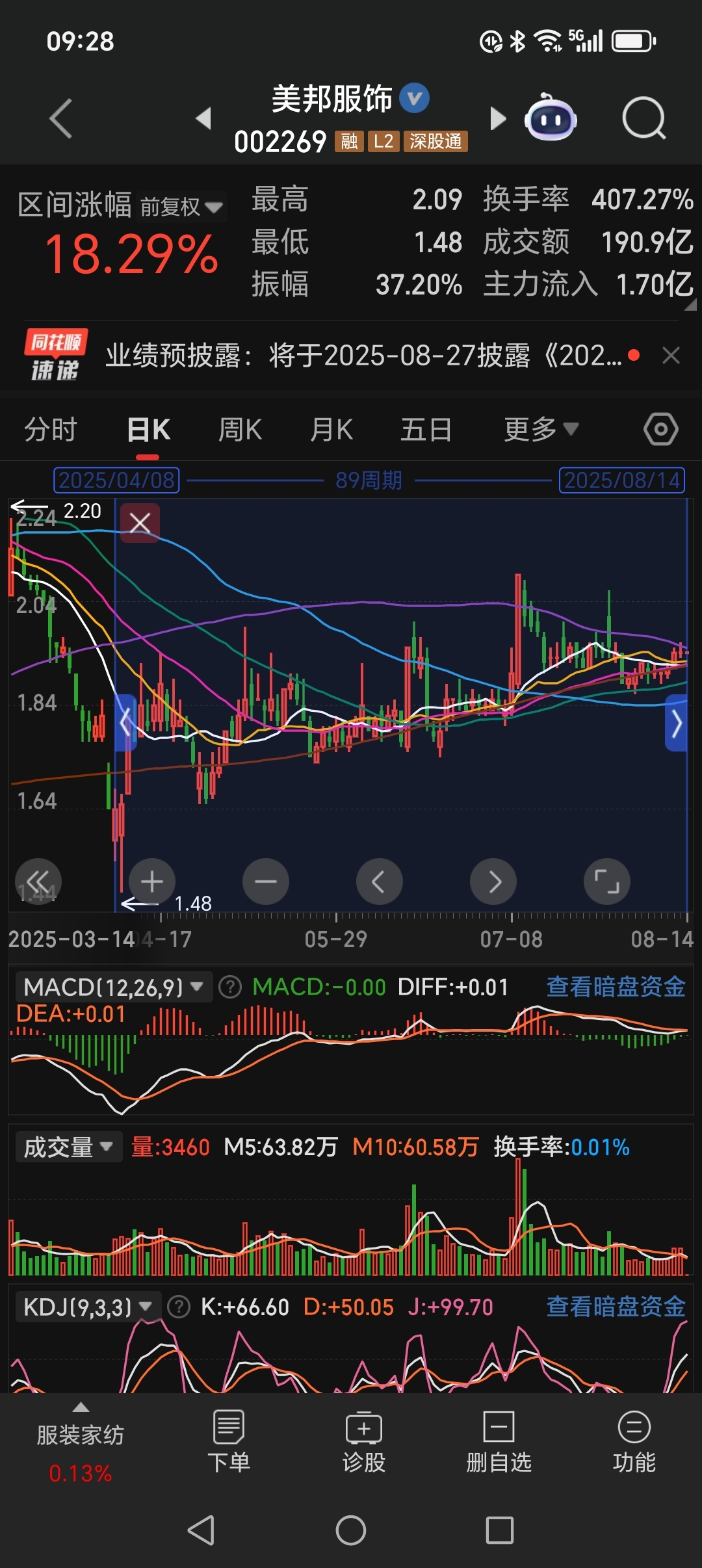Zoom in the K-line chart with the plus button

point(152,882)
